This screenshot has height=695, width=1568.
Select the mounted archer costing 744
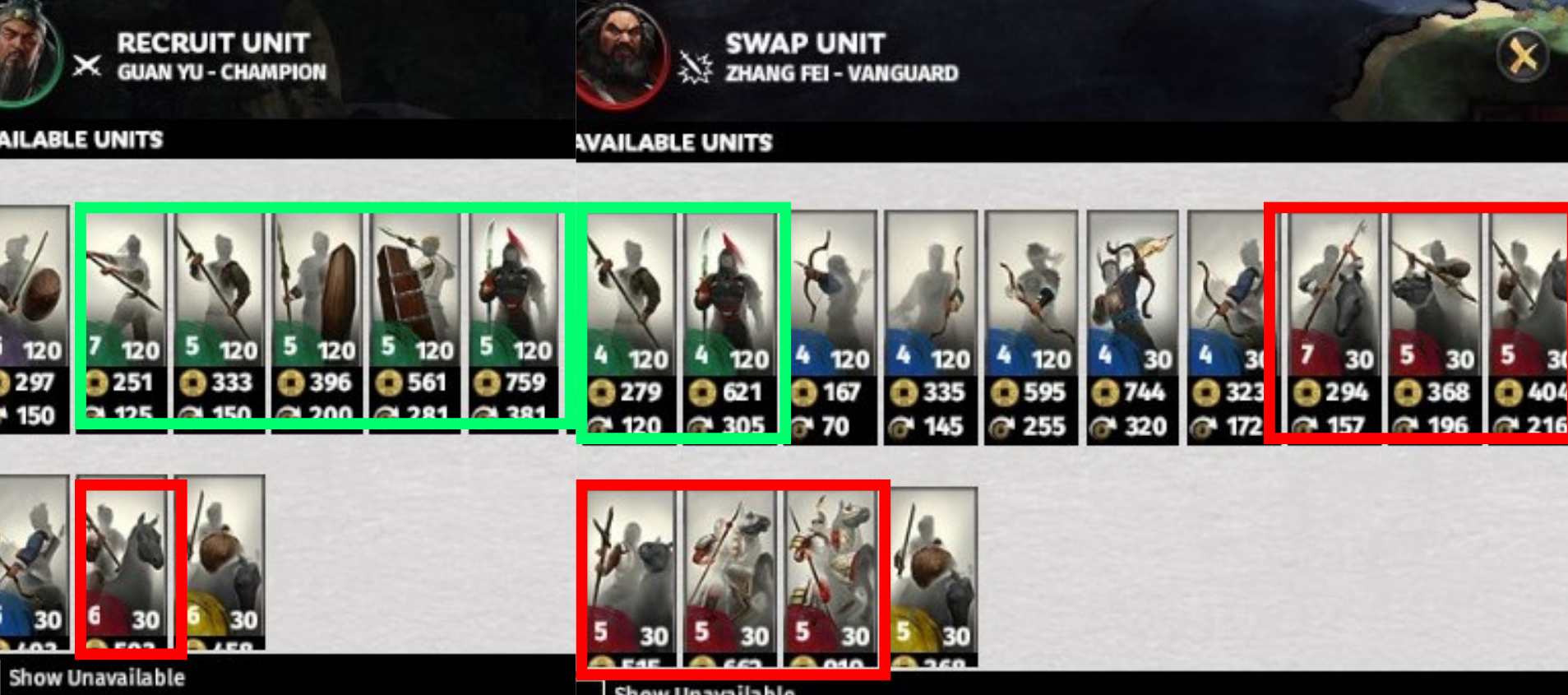coord(1131,327)
